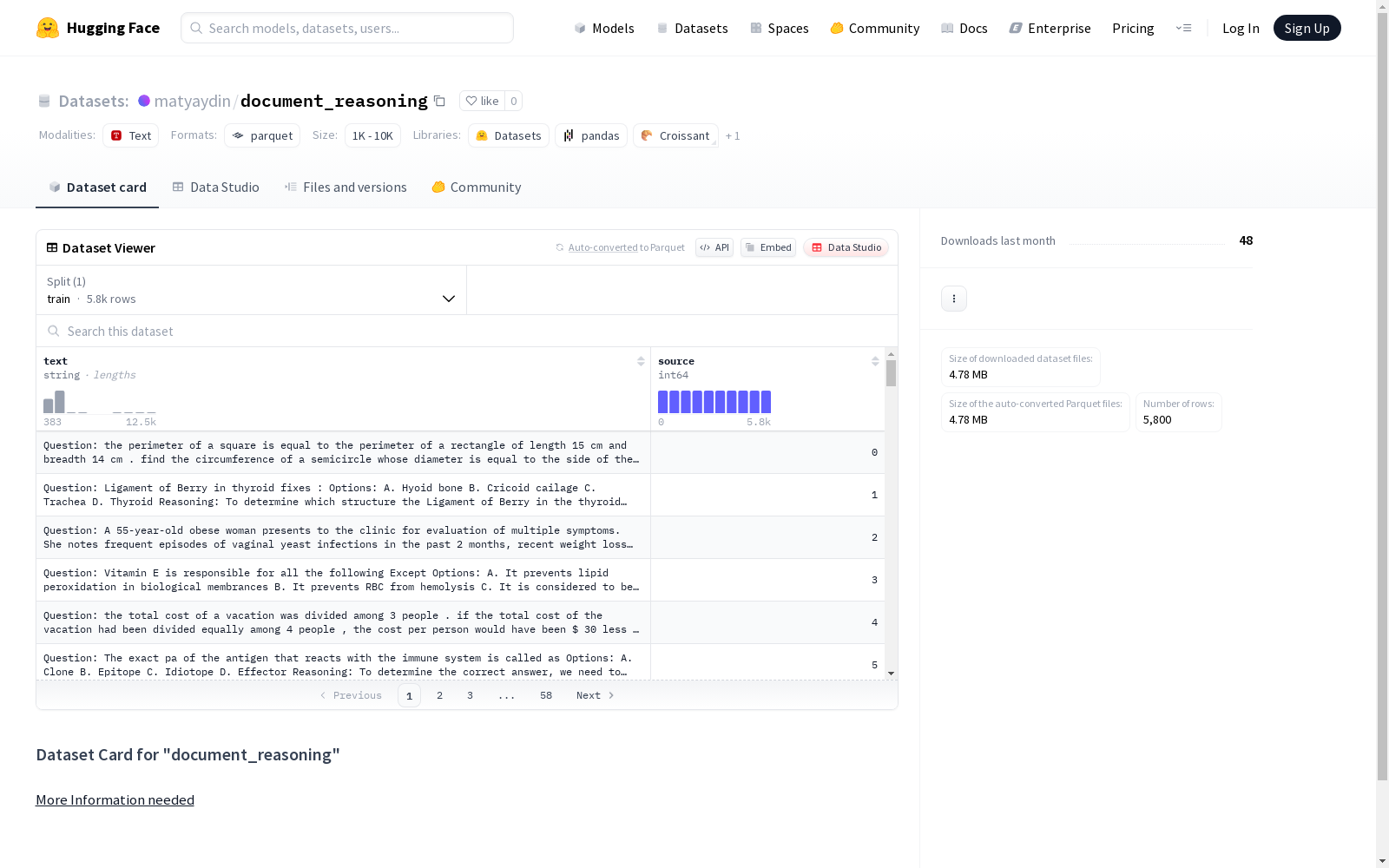Select page 1 in pagination
The height and width of the screenshot is (868, 1389).
pos(410,695)
